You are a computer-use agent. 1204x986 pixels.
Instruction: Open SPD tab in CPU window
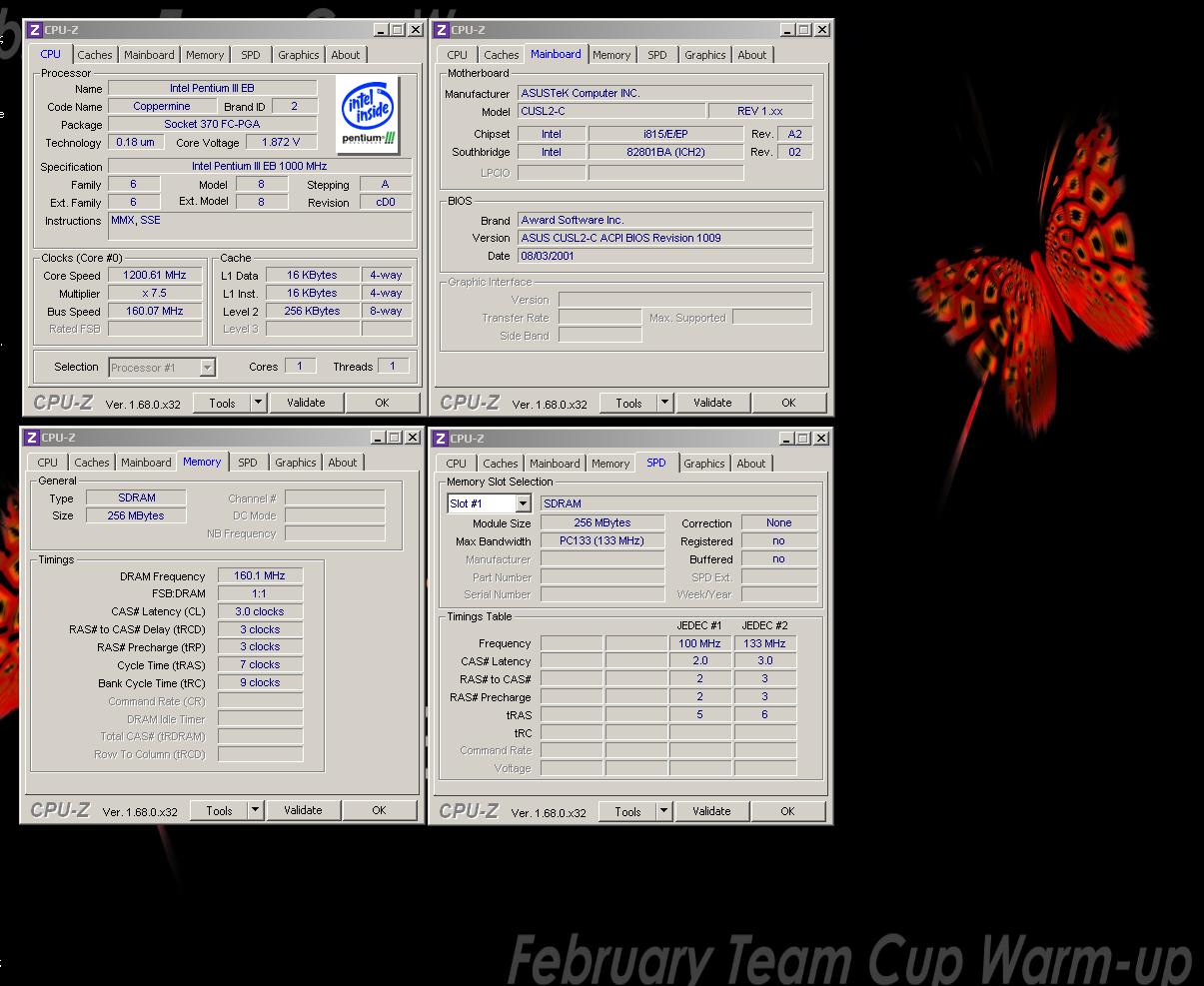(251, 55)
